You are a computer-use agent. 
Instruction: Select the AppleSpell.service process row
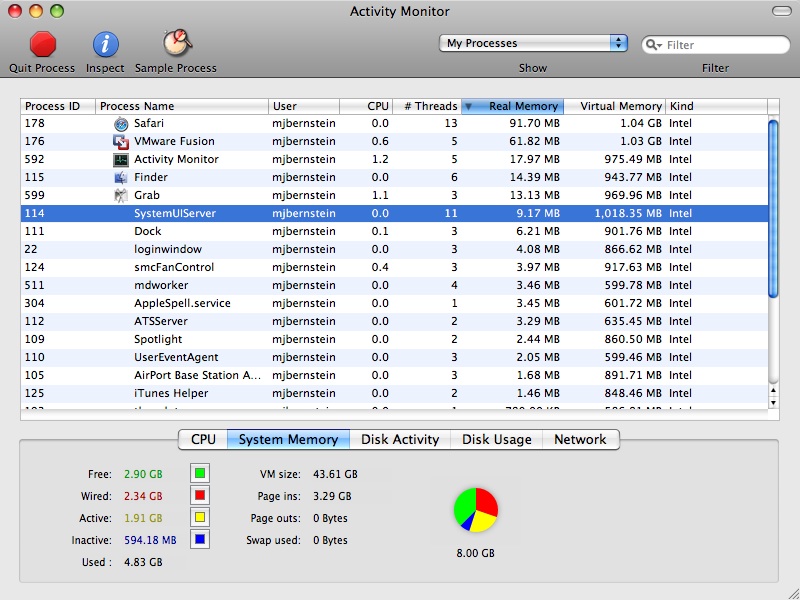[x=394, y=304]
